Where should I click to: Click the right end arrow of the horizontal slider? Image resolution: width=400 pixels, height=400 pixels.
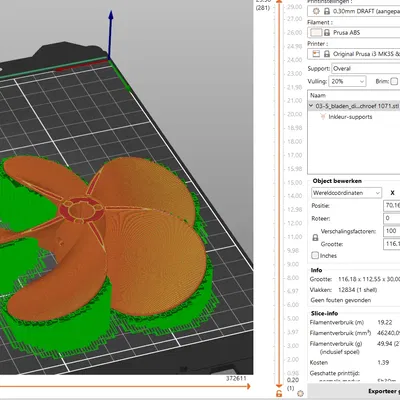248,386
